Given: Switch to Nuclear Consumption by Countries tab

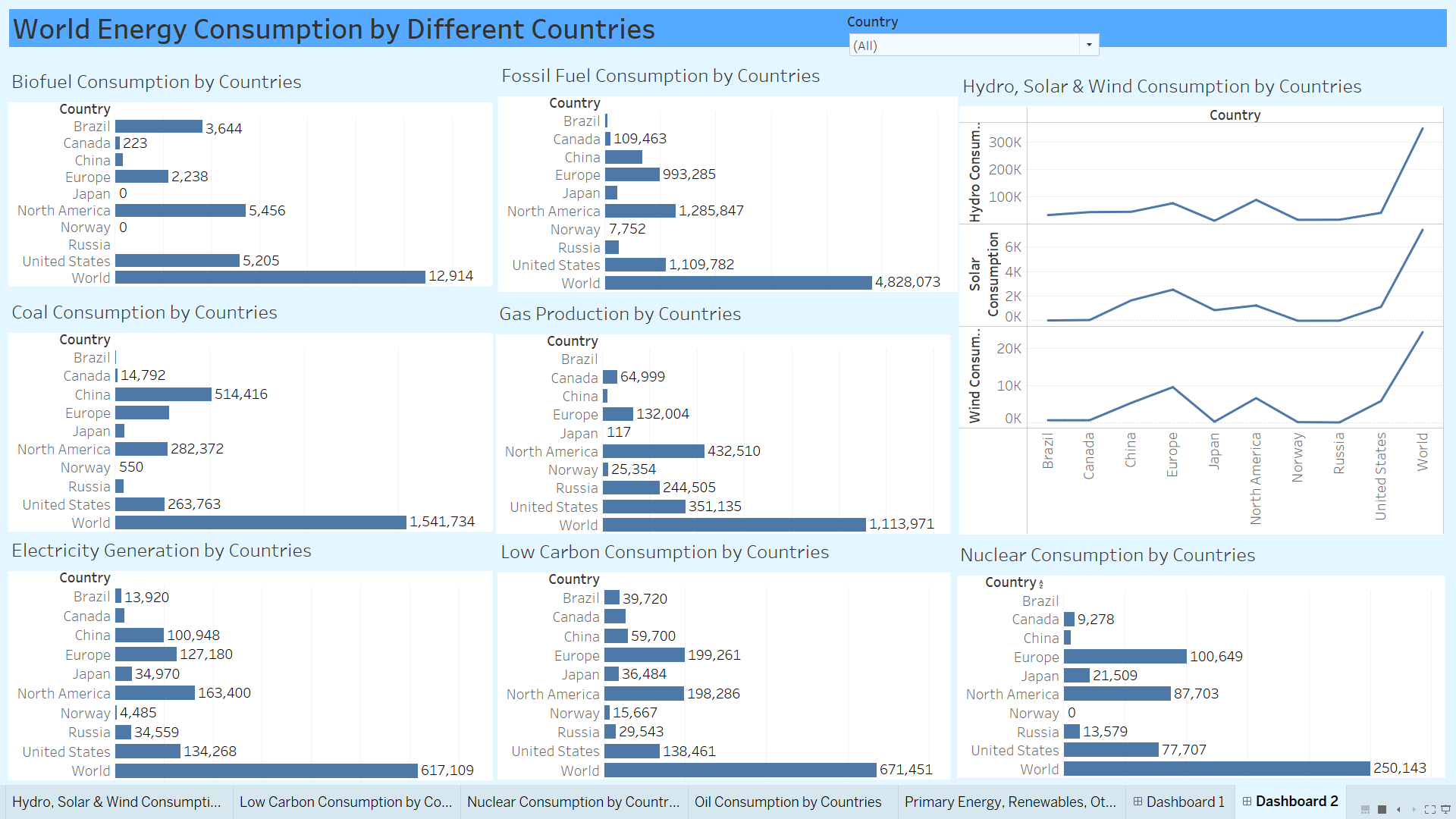Looking at the screenshot, I should tap(573, 802).
